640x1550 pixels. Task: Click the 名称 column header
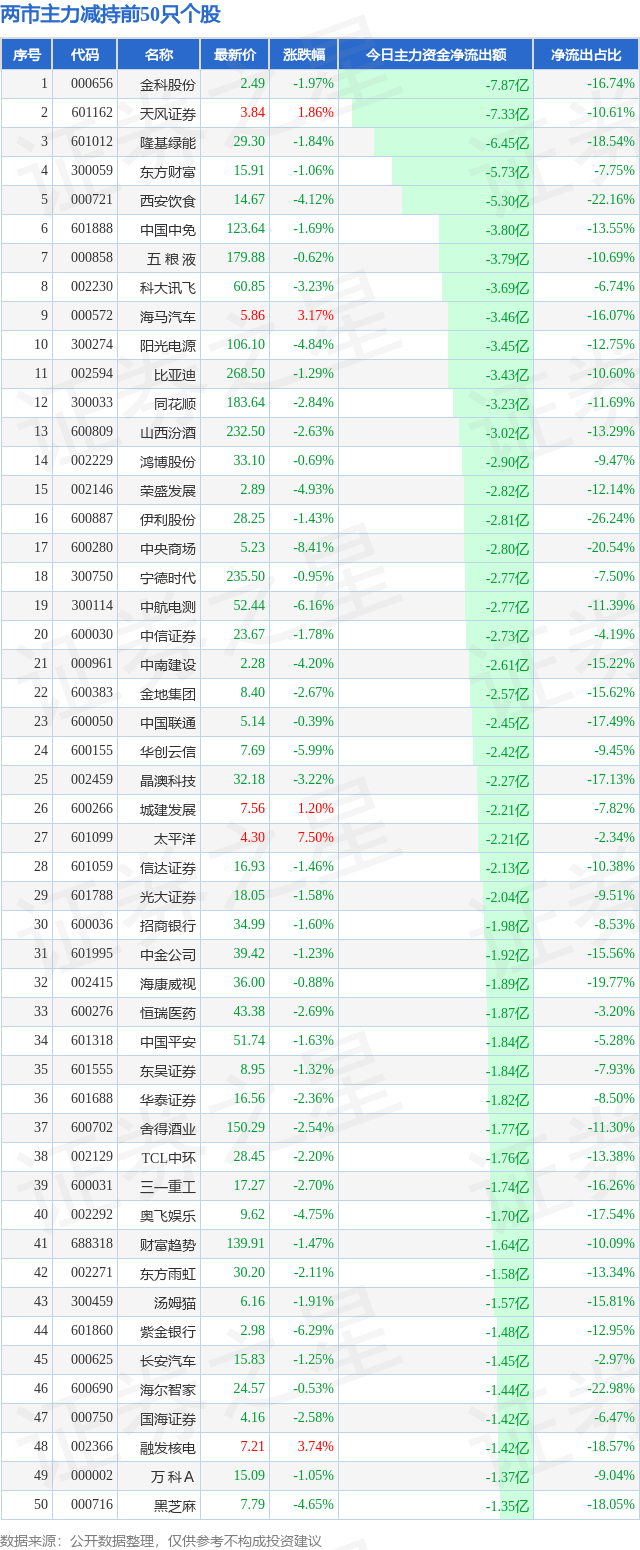click(x=158, y=55)
